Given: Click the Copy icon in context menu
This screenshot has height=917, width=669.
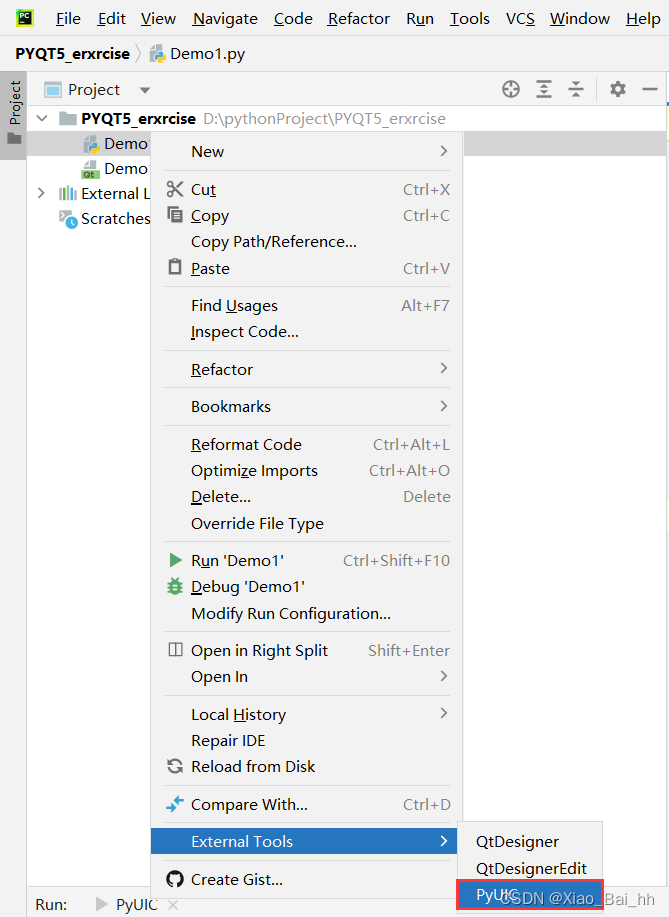Looking at the screenshot, I should tap(175, 215).
